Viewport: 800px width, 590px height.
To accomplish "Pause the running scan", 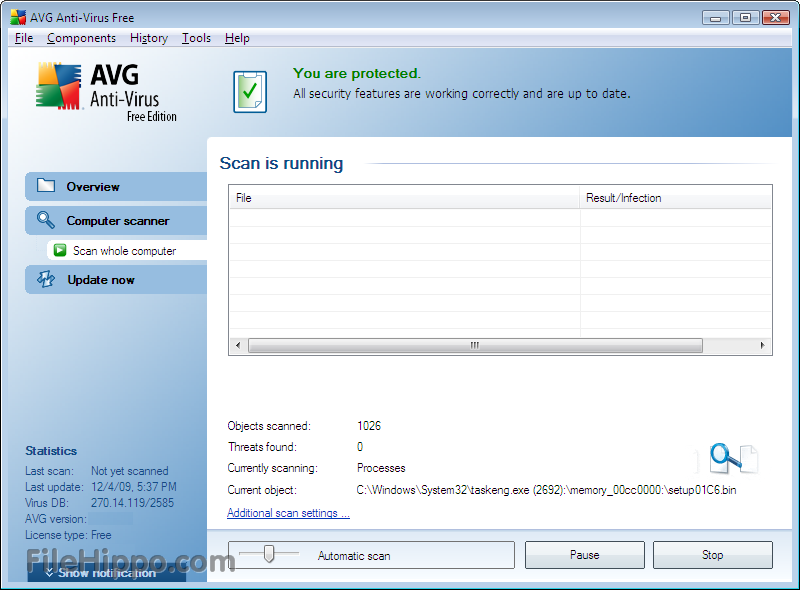I will [585, 555].
